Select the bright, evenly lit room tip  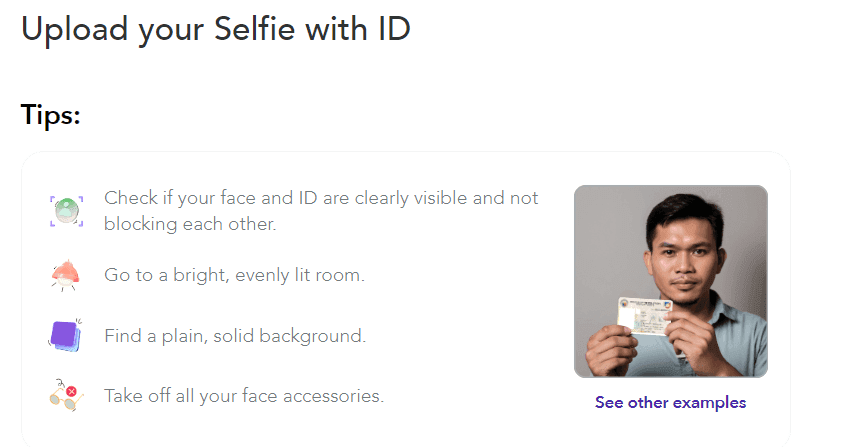tap(234, 275)
